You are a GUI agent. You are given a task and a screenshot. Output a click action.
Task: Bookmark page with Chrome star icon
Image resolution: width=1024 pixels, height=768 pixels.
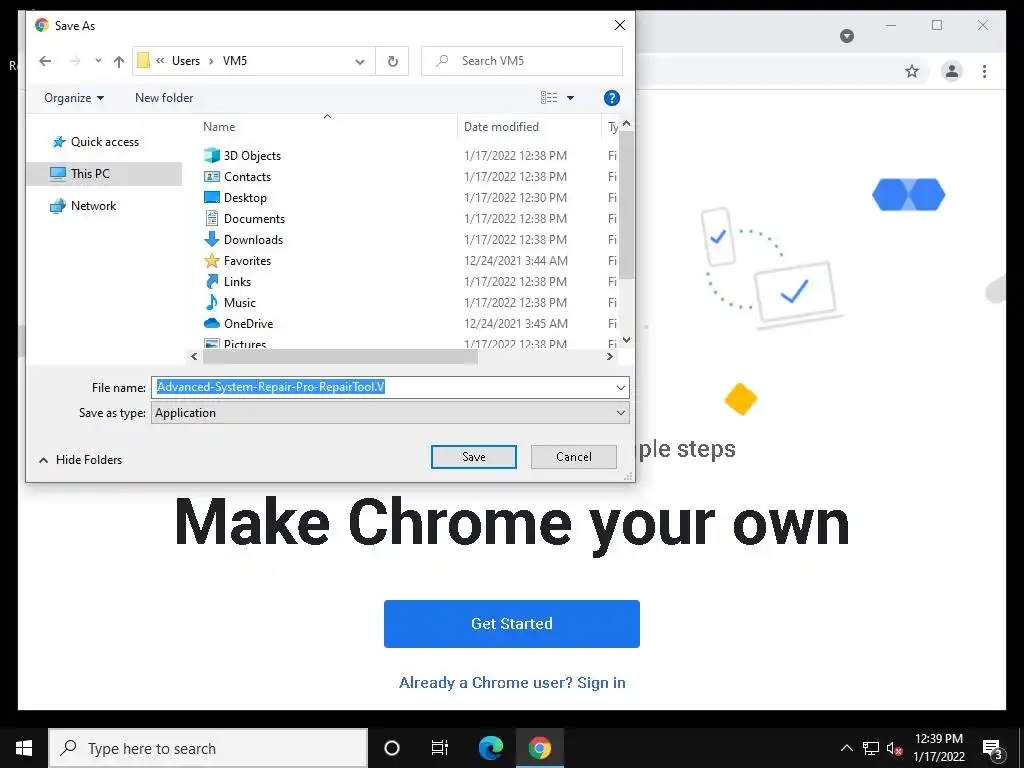point(912,71)
